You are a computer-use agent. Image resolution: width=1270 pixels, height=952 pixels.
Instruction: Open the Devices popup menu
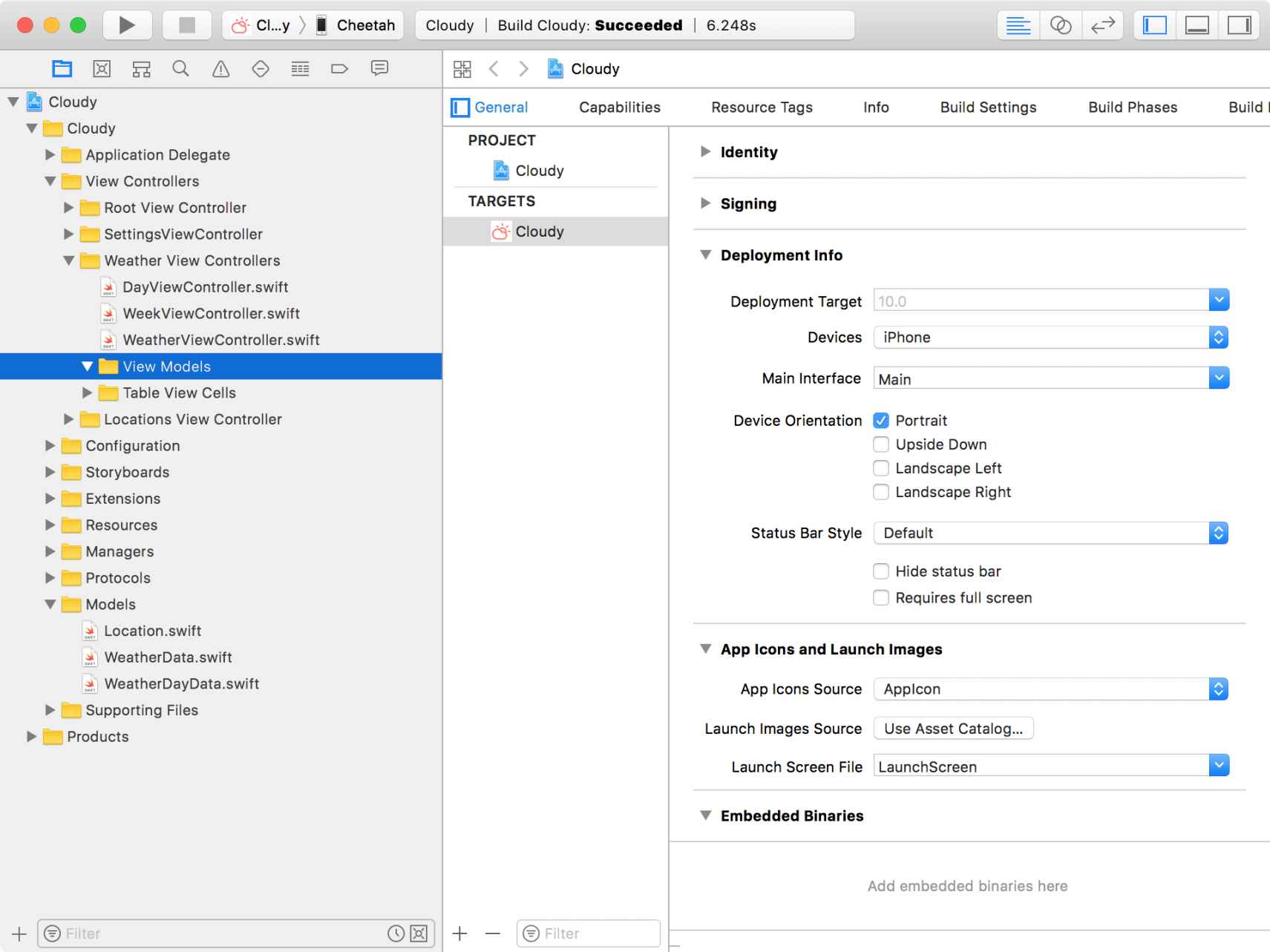pyautogui.click(x=1051, y=338)
